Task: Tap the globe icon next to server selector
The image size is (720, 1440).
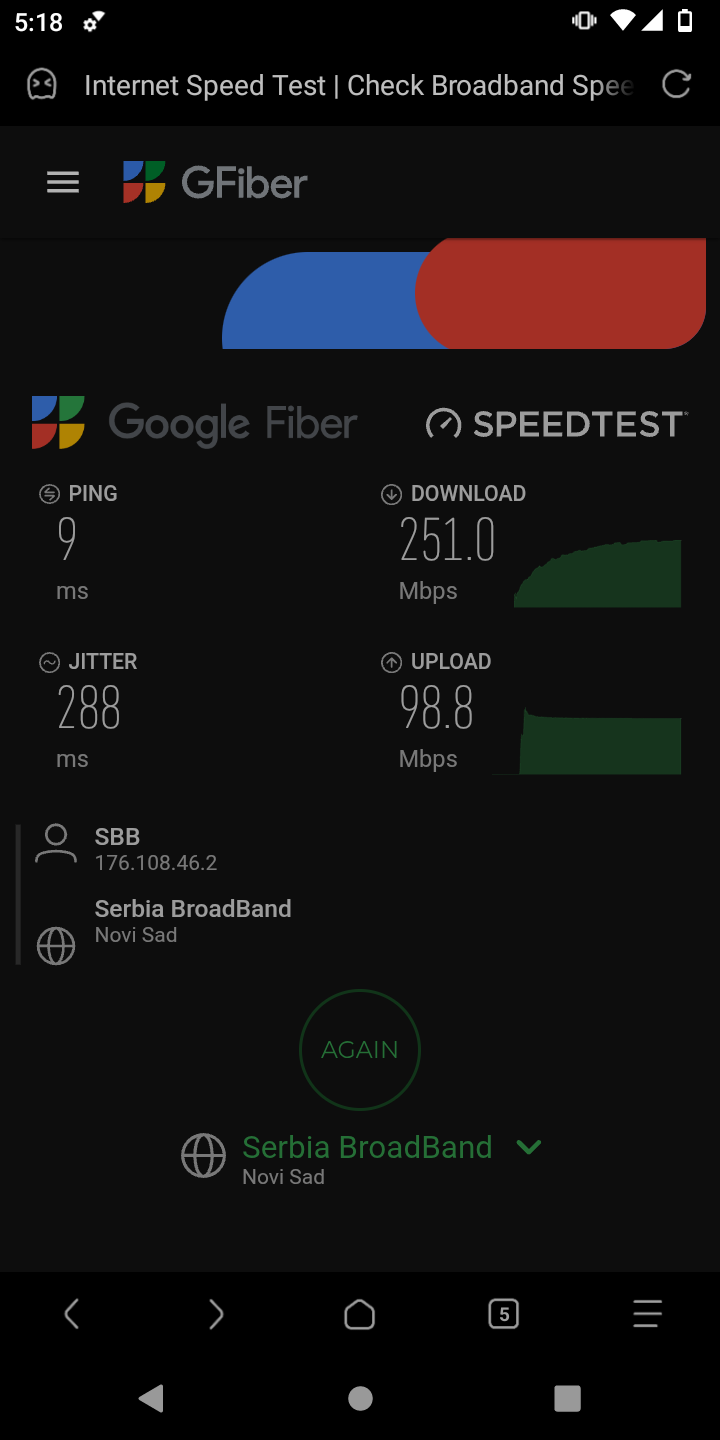Action: [x=203, y=1156]
